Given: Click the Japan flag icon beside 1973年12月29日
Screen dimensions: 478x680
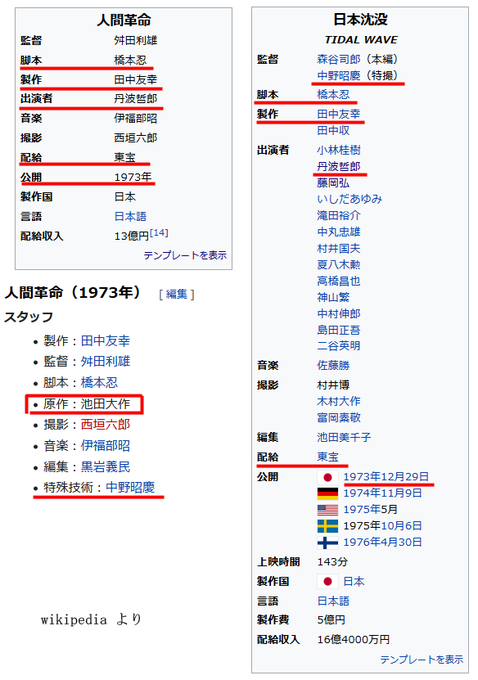Looking at the screenshot, I should (327, 477).
